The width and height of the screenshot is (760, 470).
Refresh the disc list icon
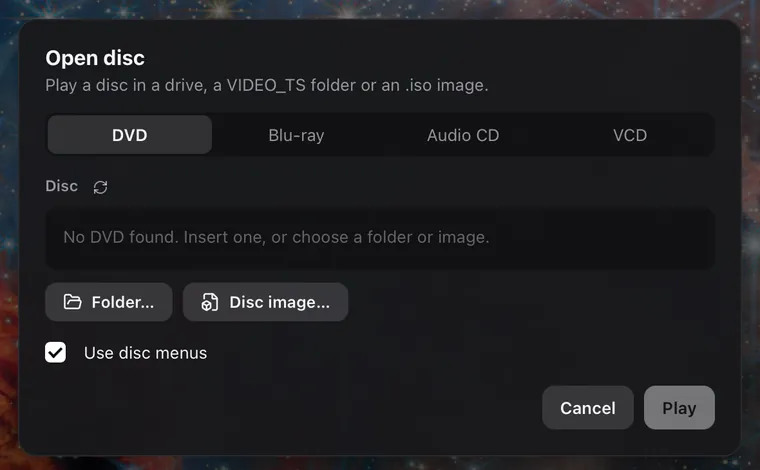(100, 187)
